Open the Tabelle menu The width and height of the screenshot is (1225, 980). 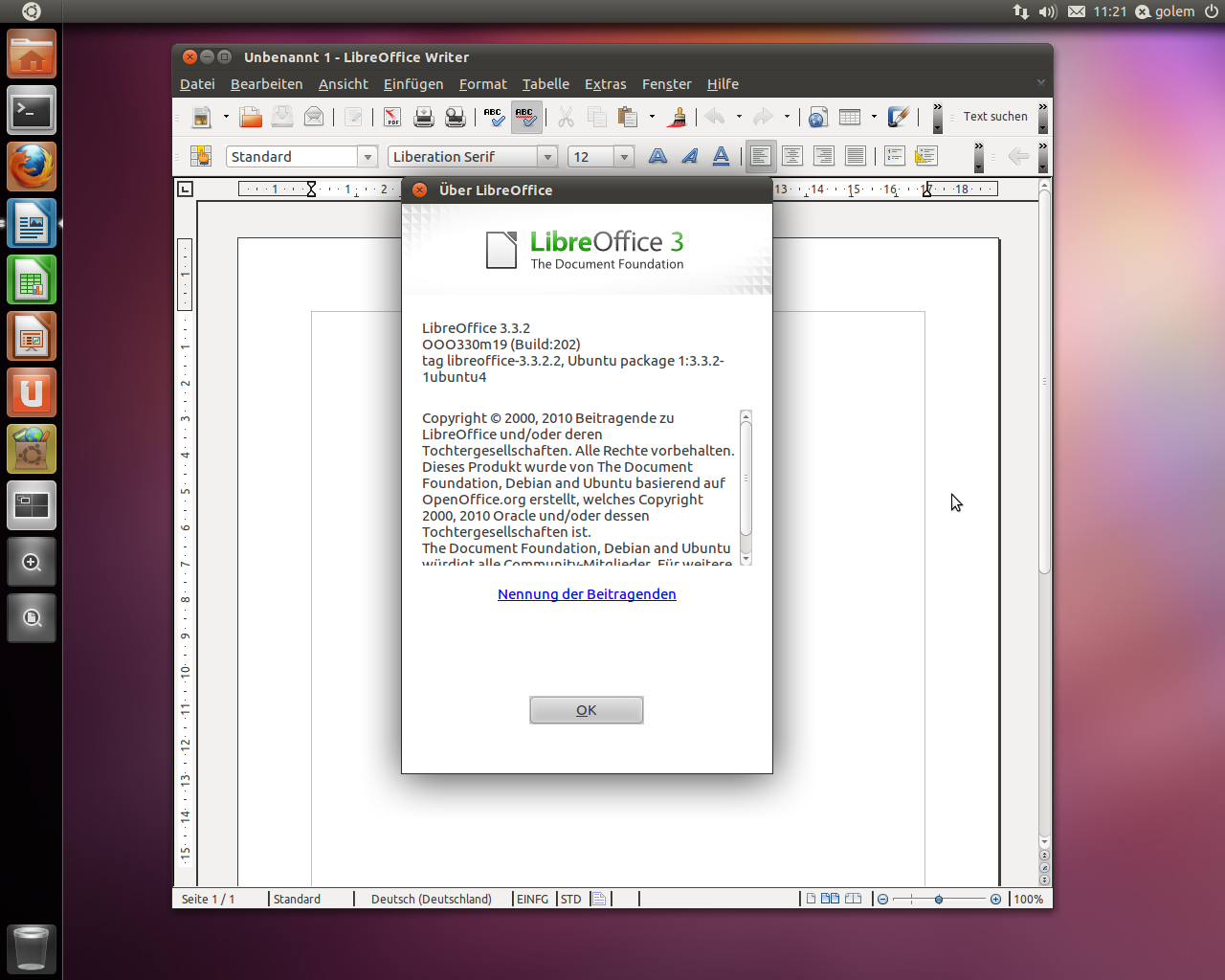pyautogui.click(x=546, y=84)
